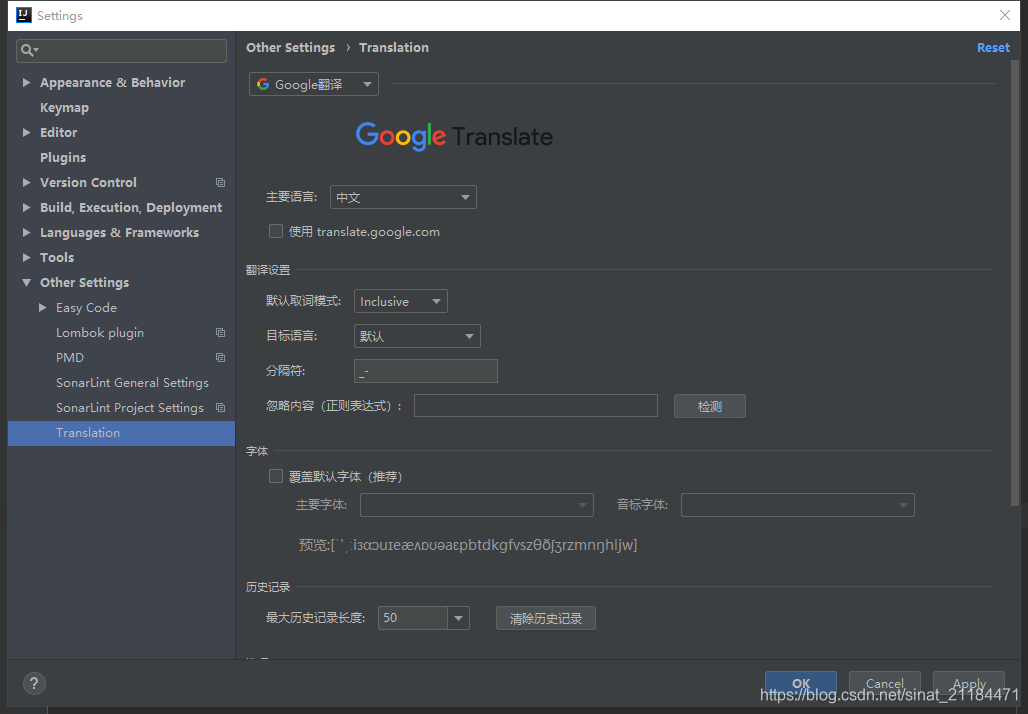Image resolution: width=1028 pixels, height=714 pixels.
Task: Click the 检测 button
Action: (x=709, y=406)
